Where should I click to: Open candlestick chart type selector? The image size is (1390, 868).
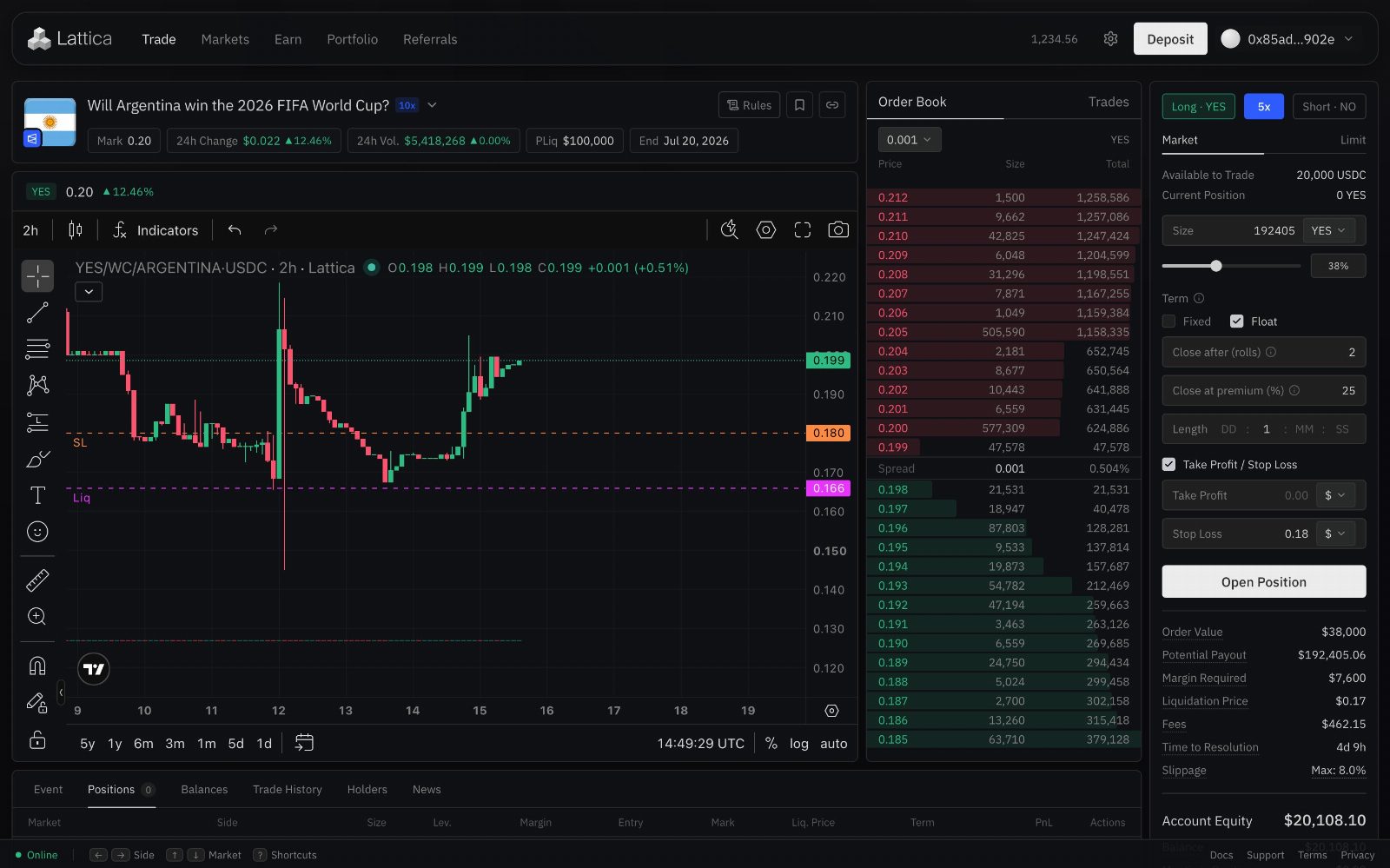pyautogui.click(x=76, y=230)
